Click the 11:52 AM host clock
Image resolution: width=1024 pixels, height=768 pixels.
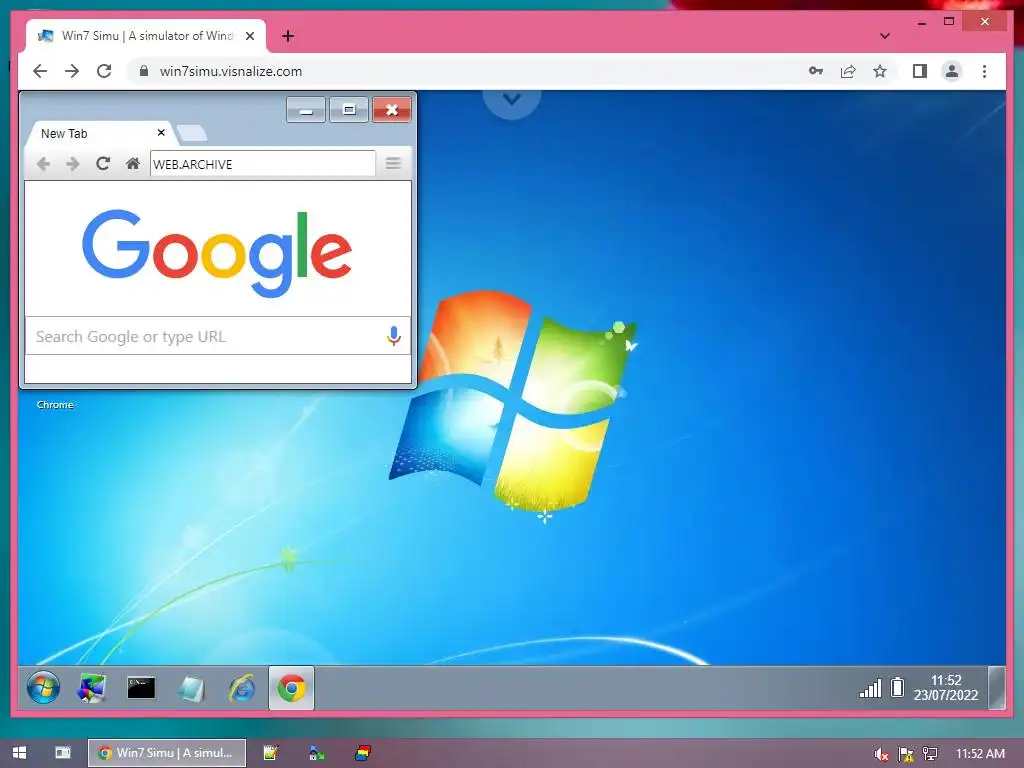[x=980, y=754]
